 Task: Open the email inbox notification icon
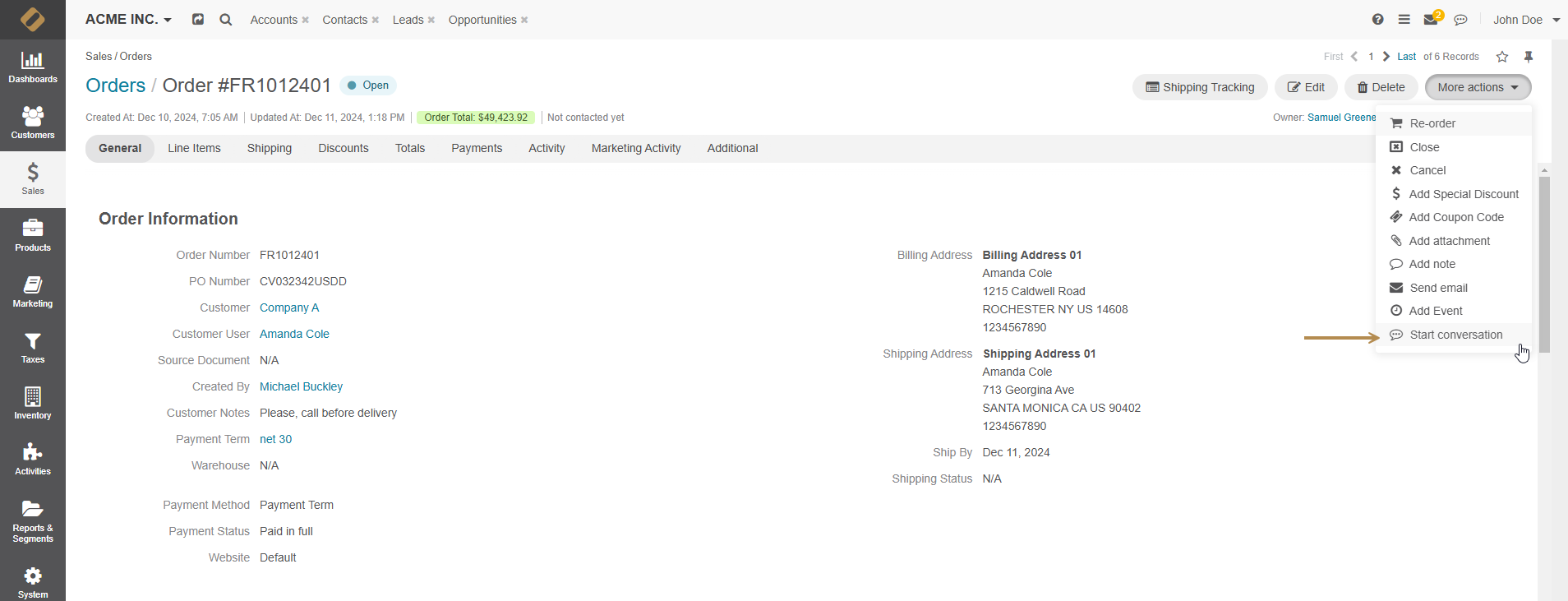coord(1432,19)
